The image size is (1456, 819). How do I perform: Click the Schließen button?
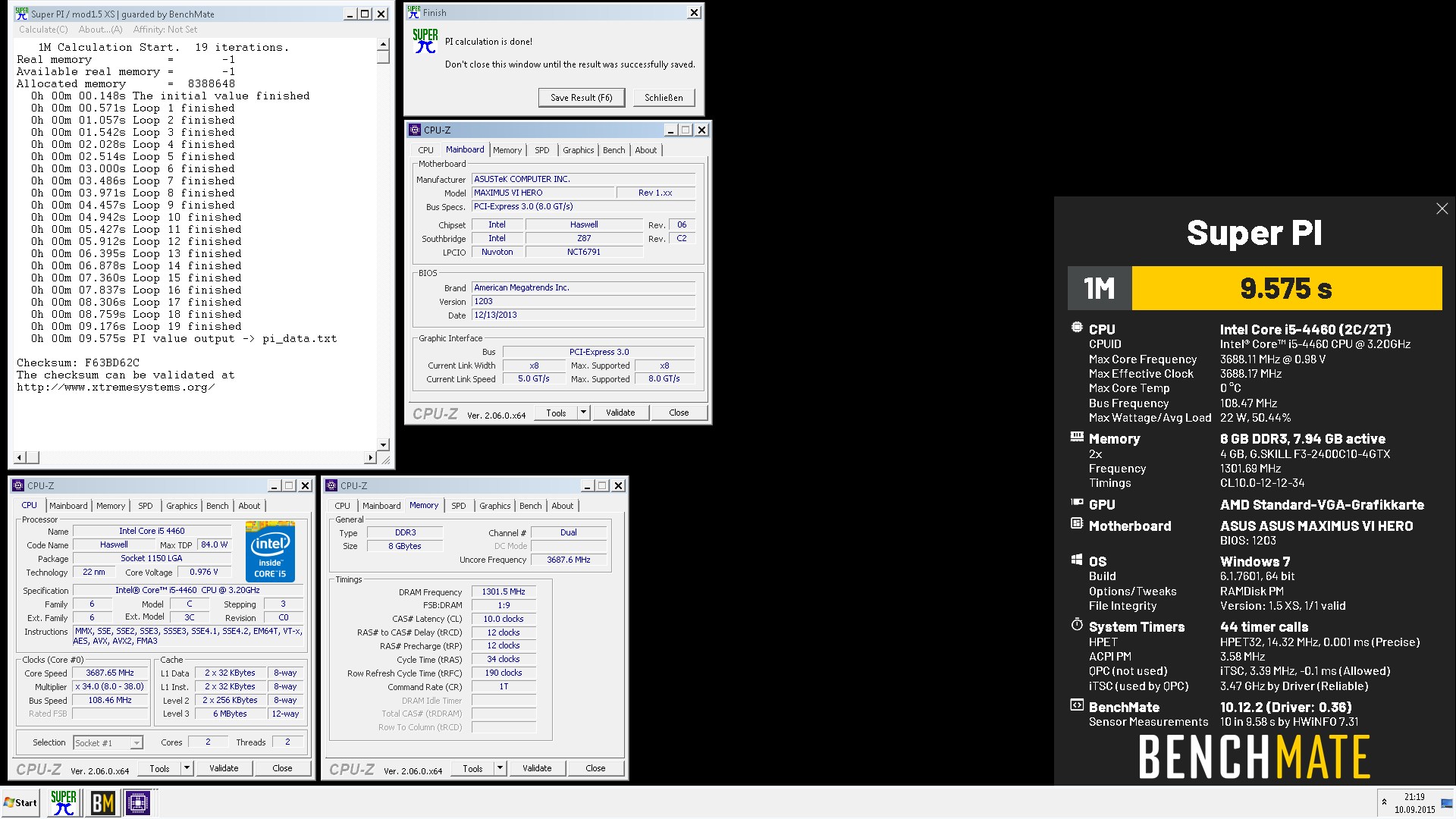pos(664,97)
